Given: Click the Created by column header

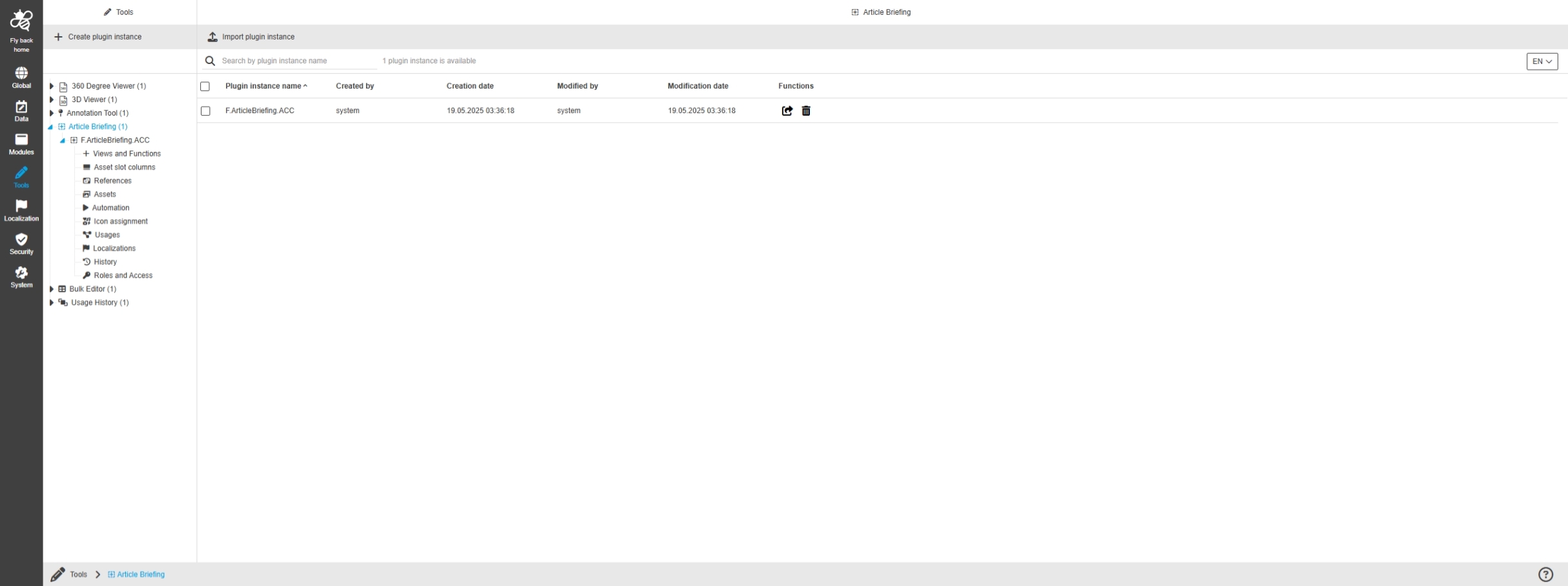Looking at the screenshot, I should click(355, 86).
